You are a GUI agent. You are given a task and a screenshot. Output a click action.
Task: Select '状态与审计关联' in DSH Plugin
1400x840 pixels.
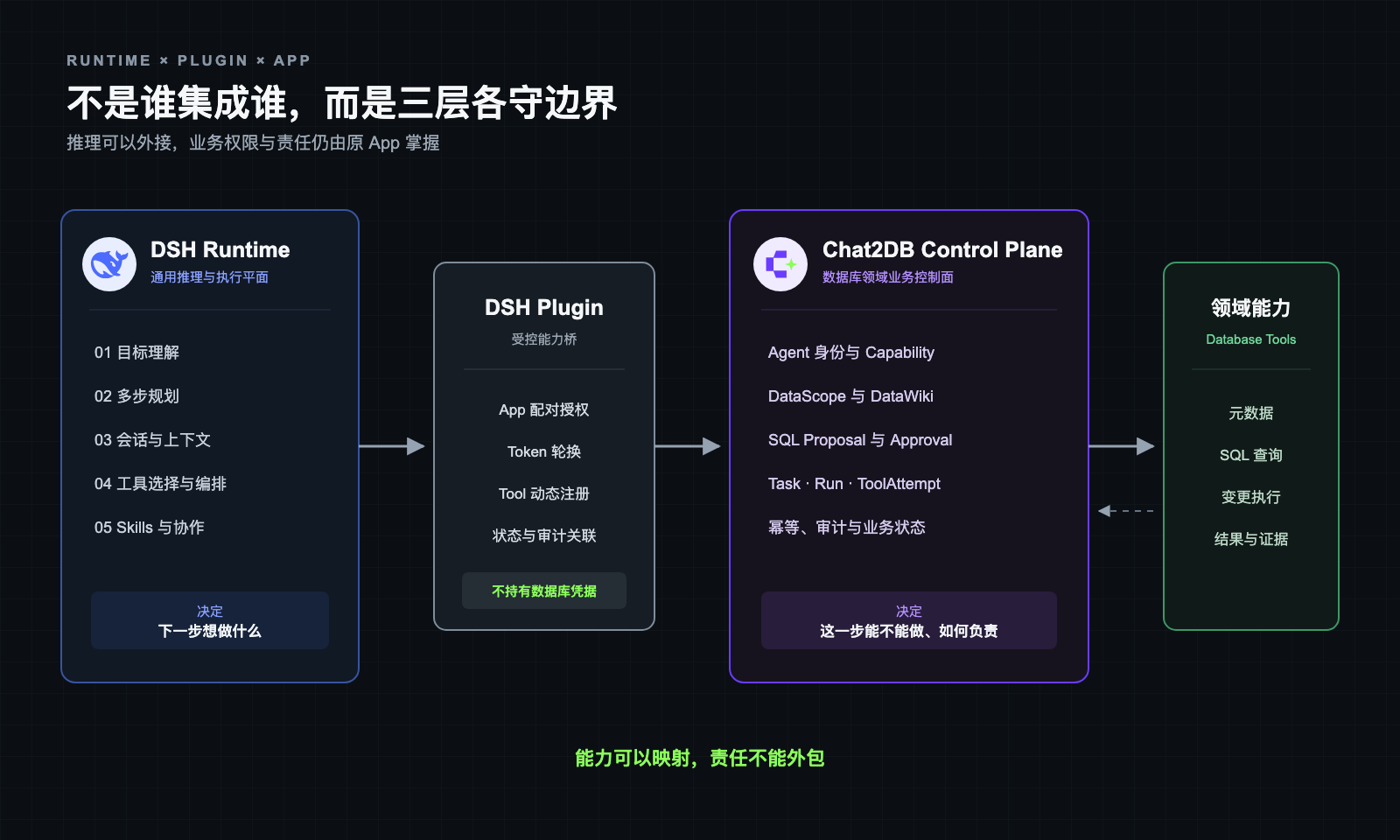click(x=544, y=536)
